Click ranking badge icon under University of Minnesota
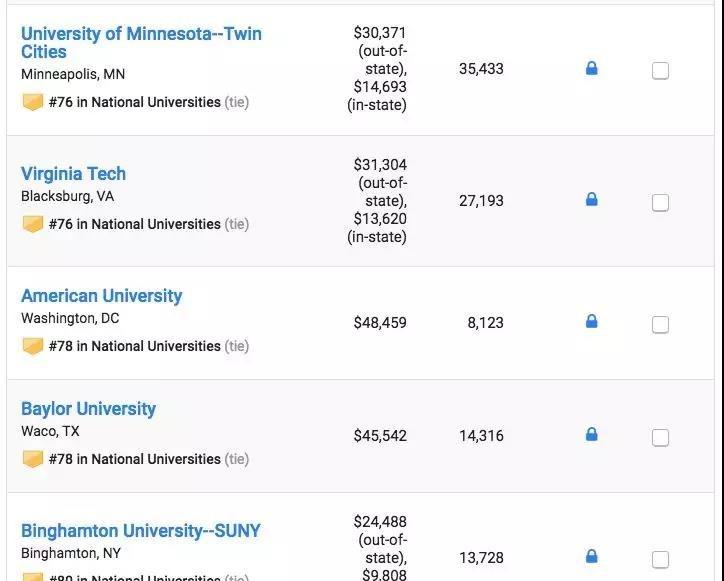This screenshot has width=724, height=581. (x=33, y=102)
